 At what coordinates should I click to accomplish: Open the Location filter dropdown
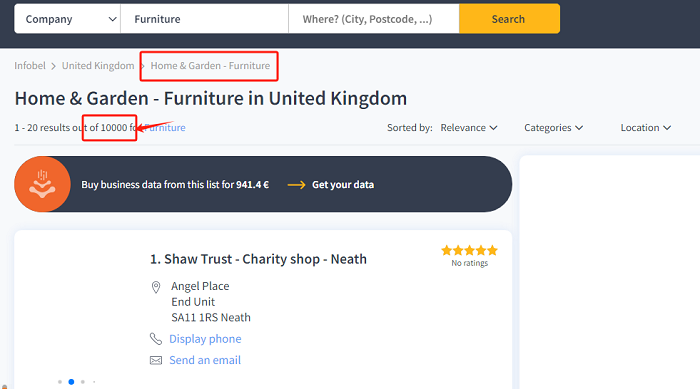coord(646,128)
